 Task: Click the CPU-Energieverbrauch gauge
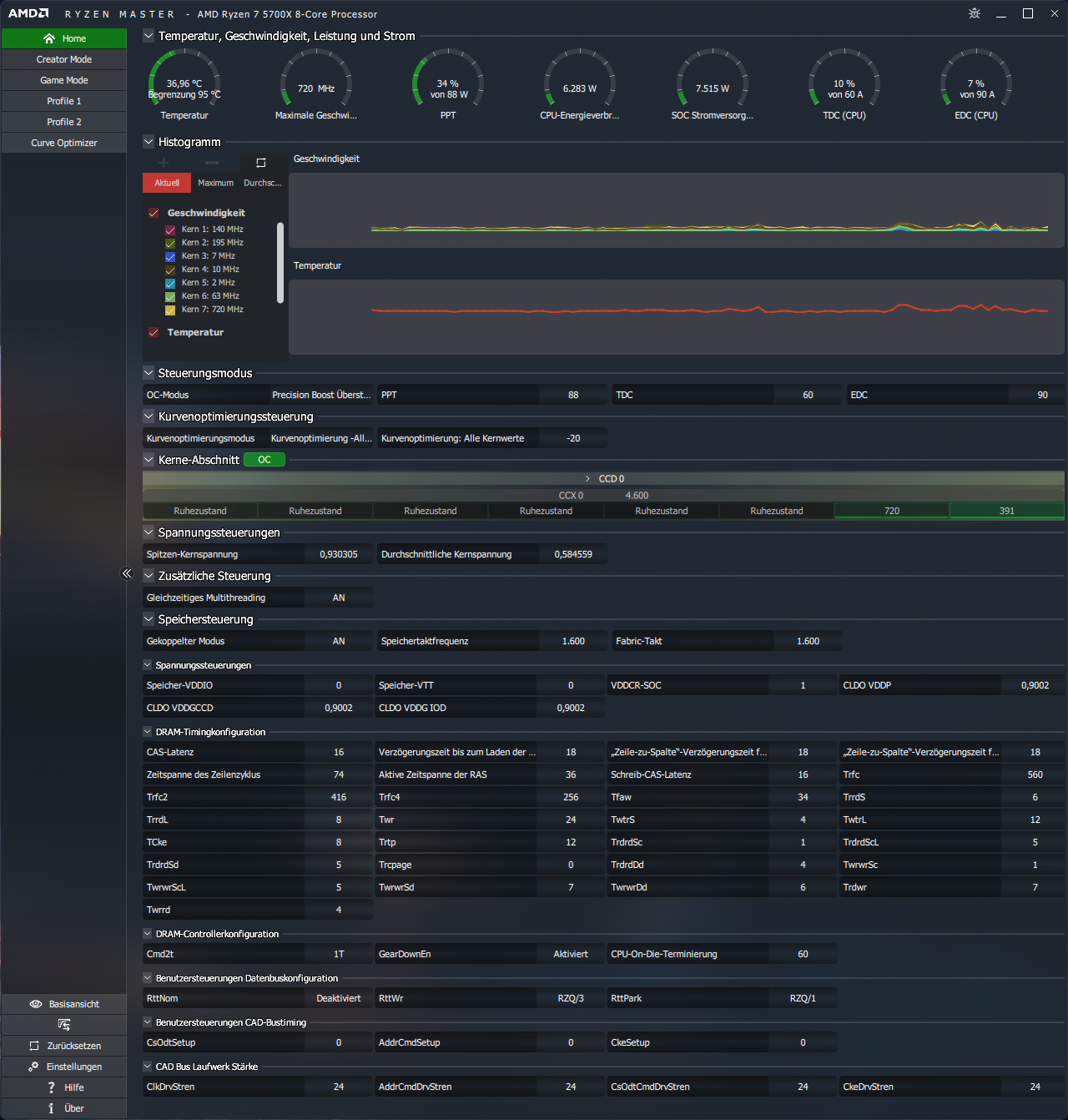(x=580, y=85)
